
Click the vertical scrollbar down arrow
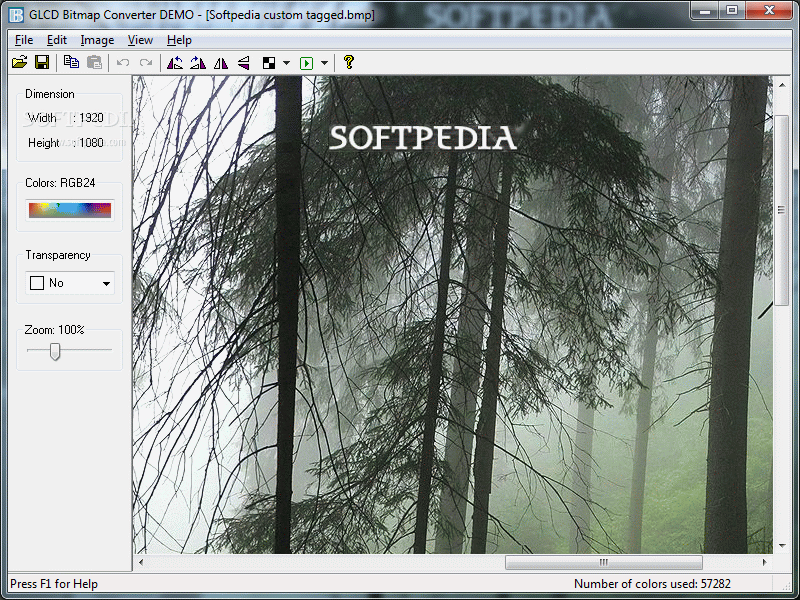tap(782, 545)
